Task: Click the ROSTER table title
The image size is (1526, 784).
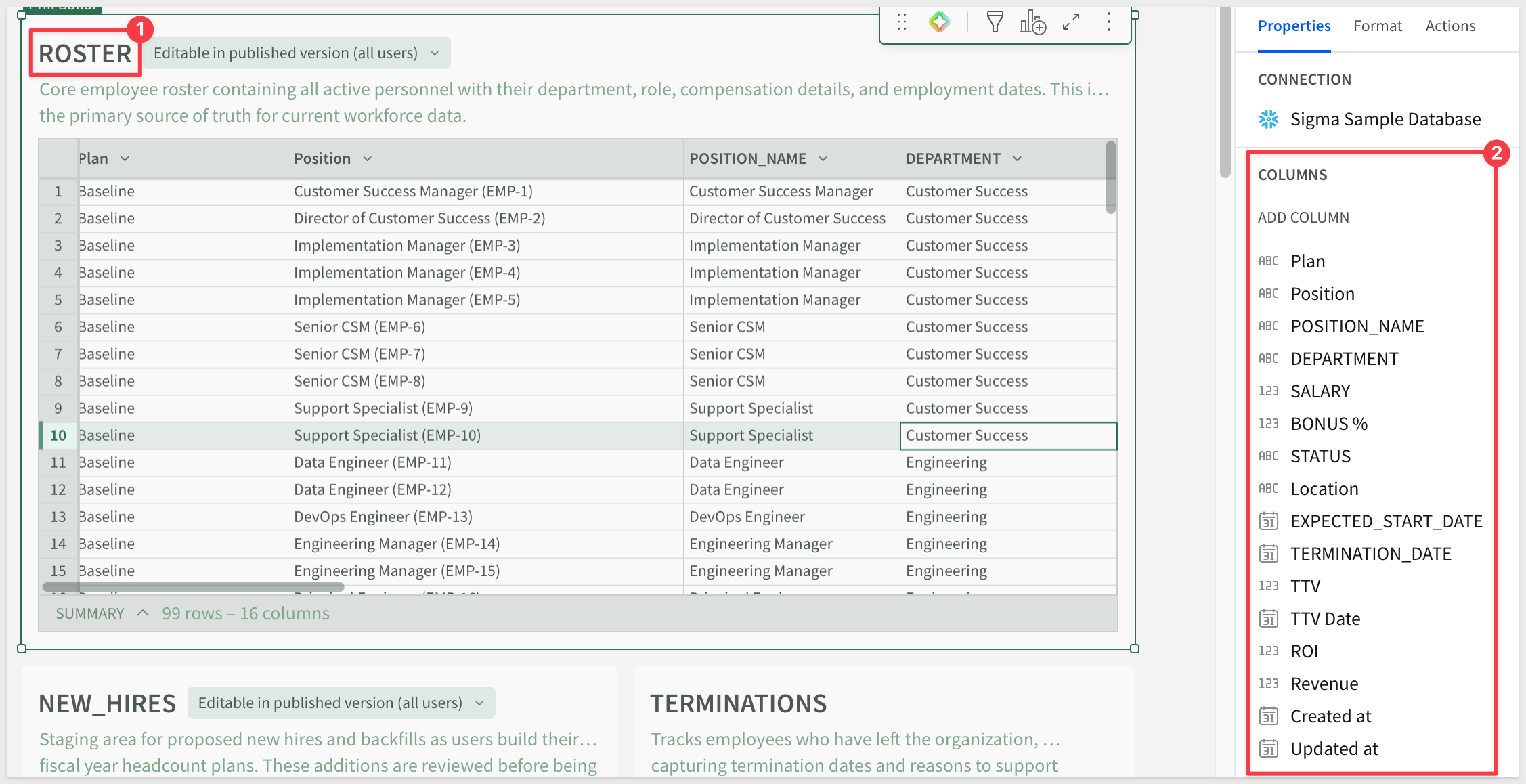Action: 85,53
